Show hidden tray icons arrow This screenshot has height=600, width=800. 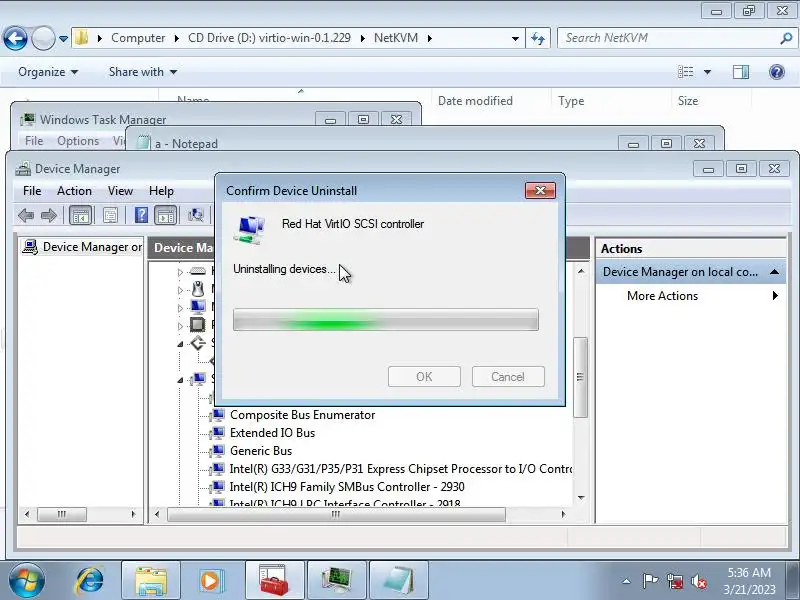pos(626,581)
